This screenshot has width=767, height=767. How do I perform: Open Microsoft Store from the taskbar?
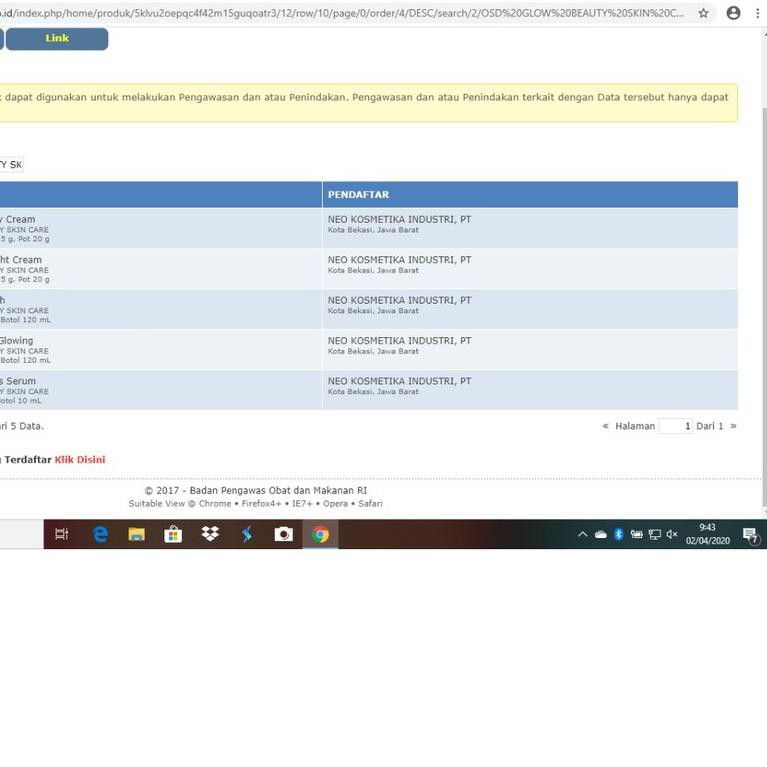(x=173, y=535)
